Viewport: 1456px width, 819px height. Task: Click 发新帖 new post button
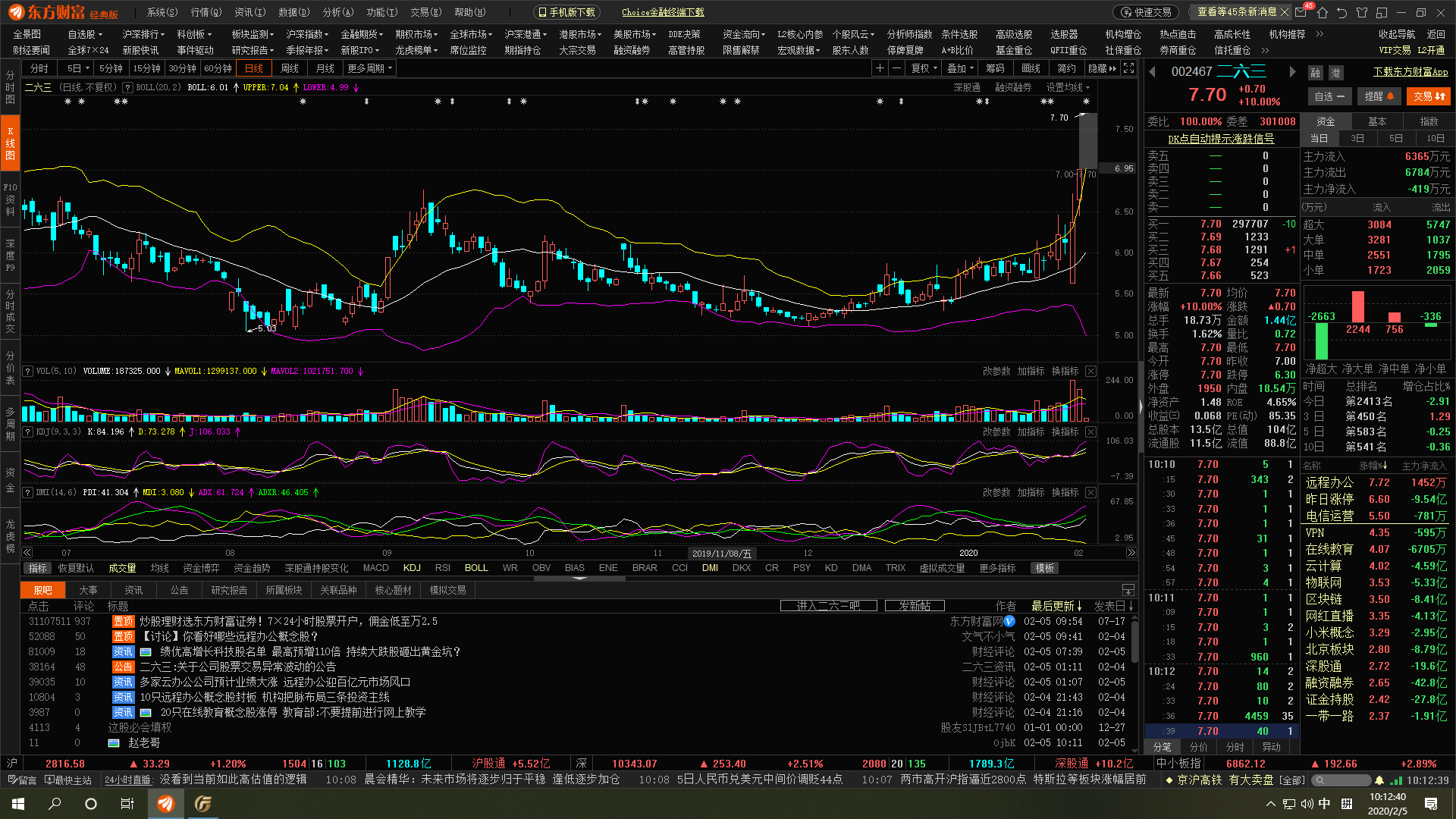(915, 606)
